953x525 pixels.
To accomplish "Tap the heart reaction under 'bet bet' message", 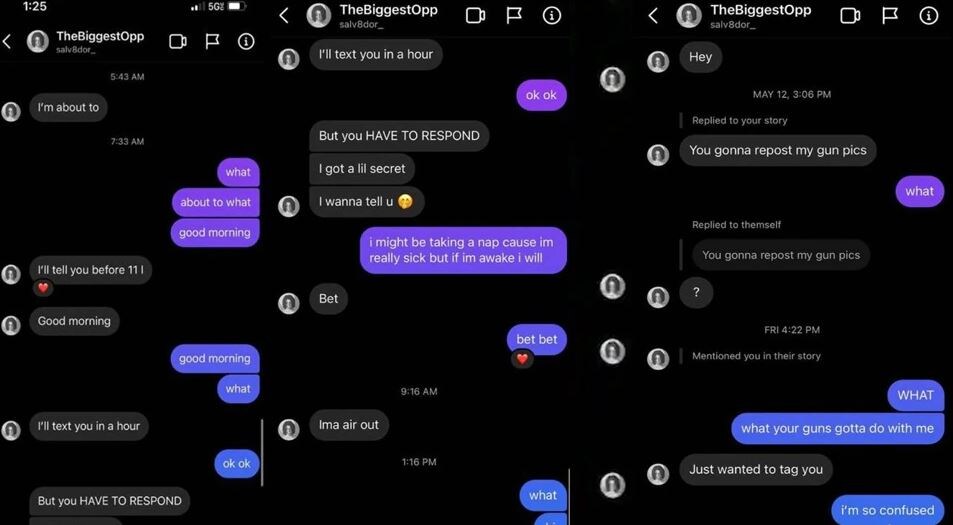I will [521, 359].
